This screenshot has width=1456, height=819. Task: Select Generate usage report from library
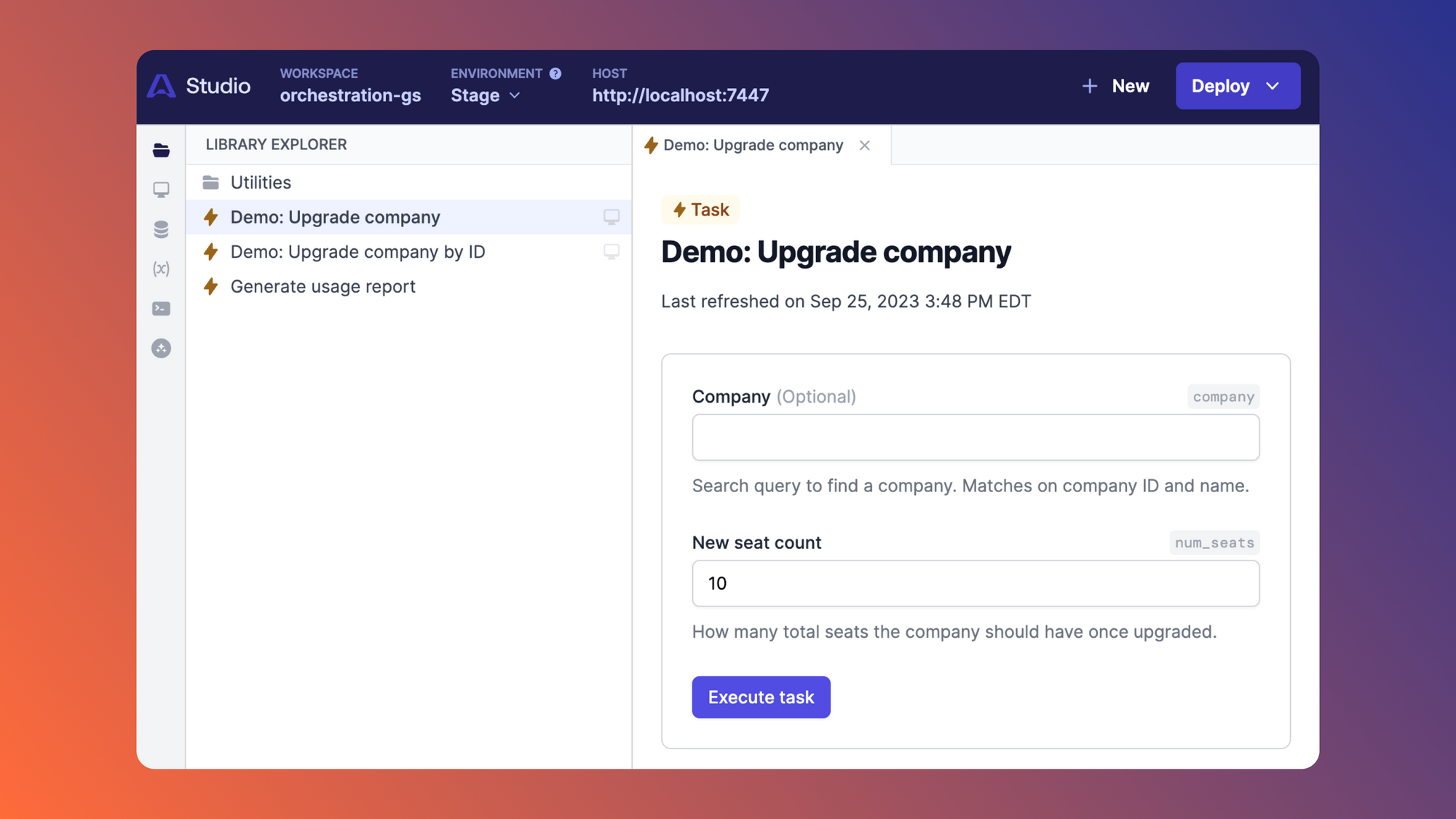tap(323, 286)
